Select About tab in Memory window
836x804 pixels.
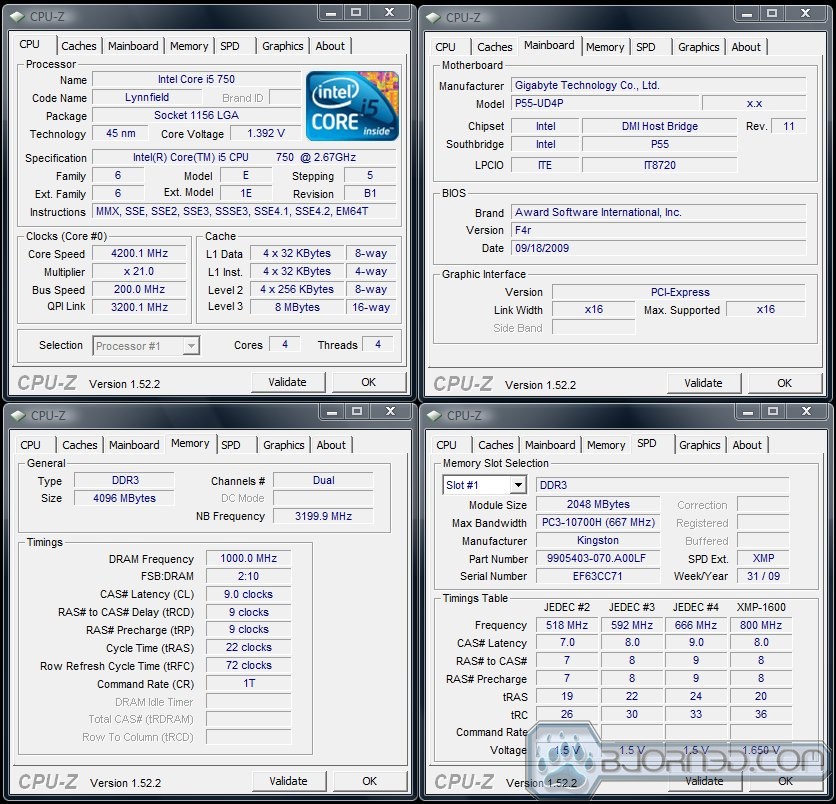331,445
